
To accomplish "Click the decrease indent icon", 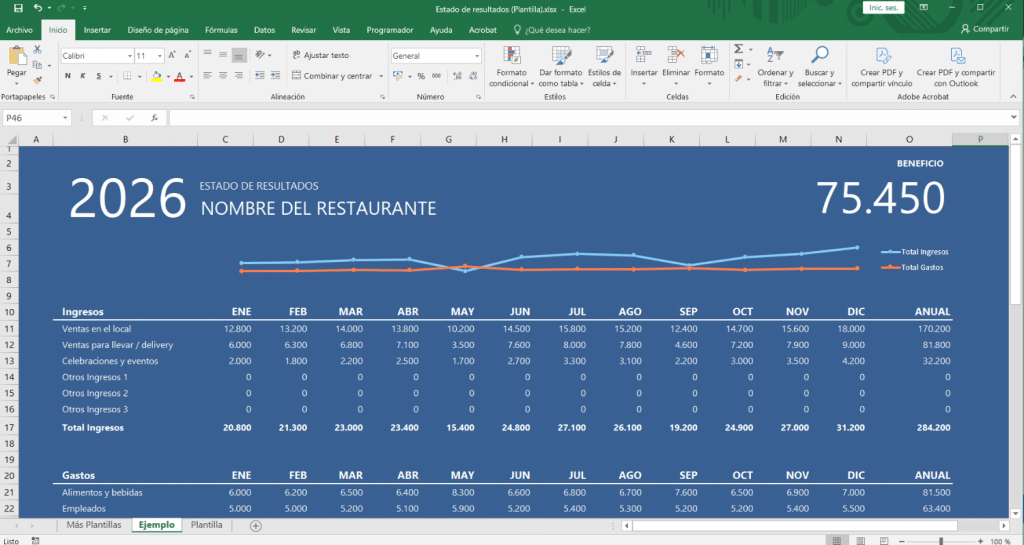I will pyautogui.click(x=259, y=76).
